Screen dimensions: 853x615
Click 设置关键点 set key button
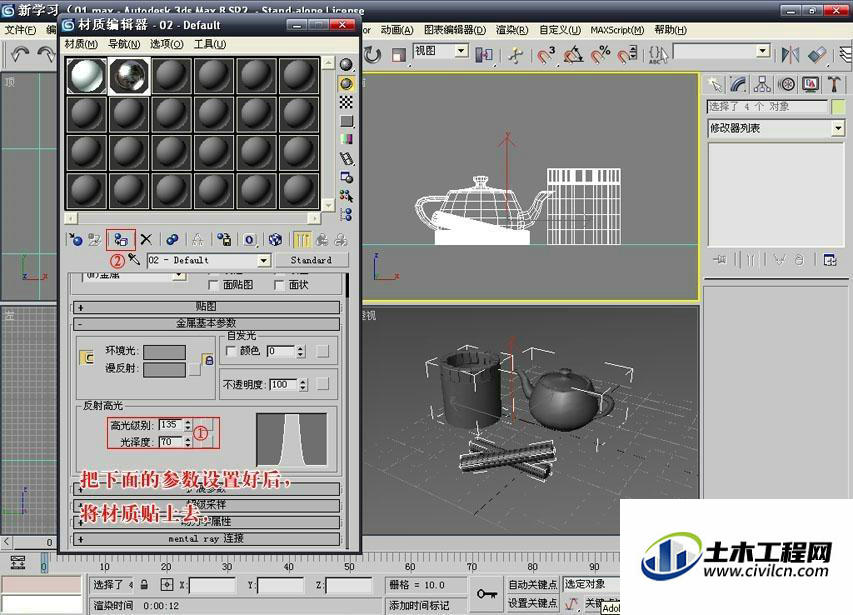(533, 603)
